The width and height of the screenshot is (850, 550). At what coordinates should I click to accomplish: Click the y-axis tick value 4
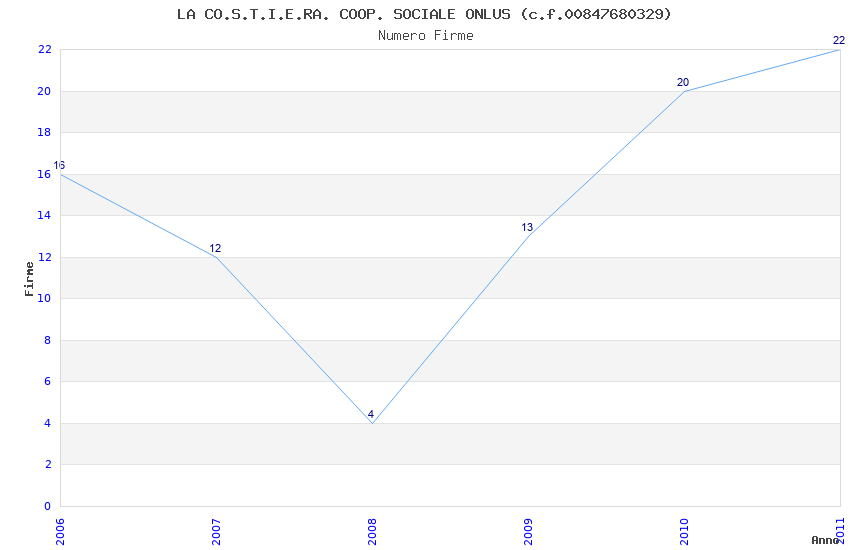[x=48, y=423]
